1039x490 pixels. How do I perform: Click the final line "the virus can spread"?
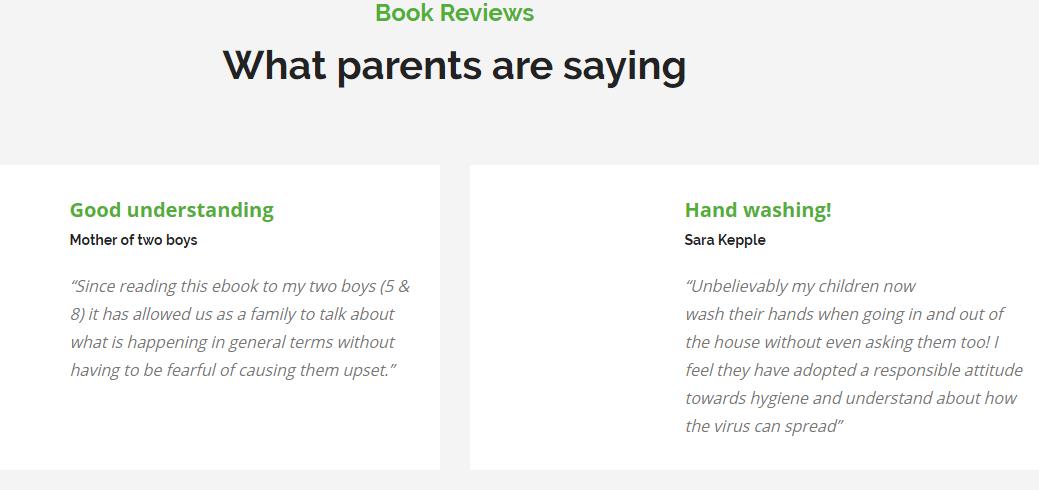[x=764, y=426]
